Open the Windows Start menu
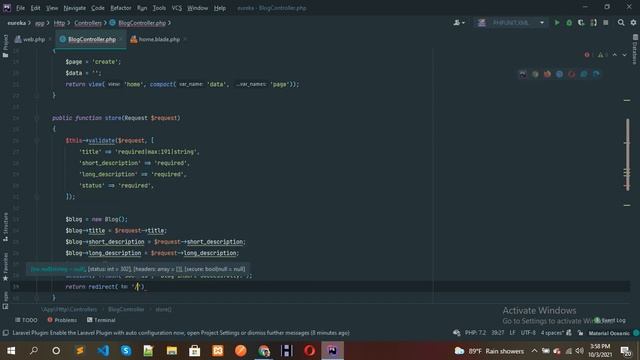 pos(11,351)
